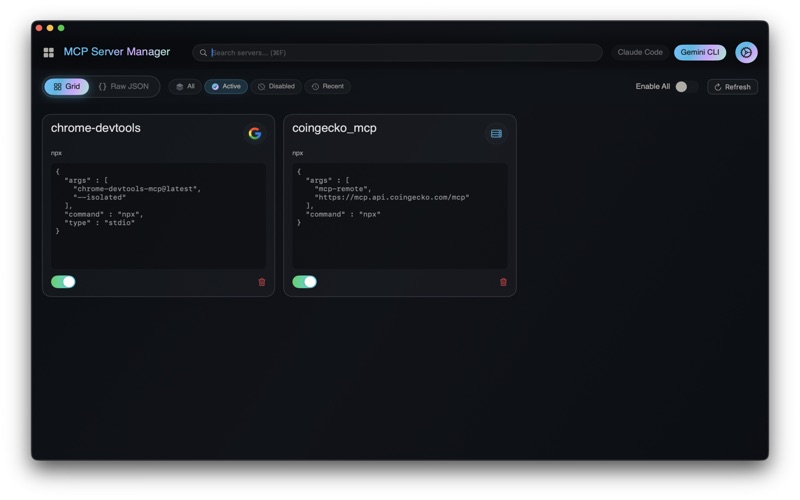This screenshot has width=800, height=500.
Task: Focus the Search servers field
Action: (397, 53)
